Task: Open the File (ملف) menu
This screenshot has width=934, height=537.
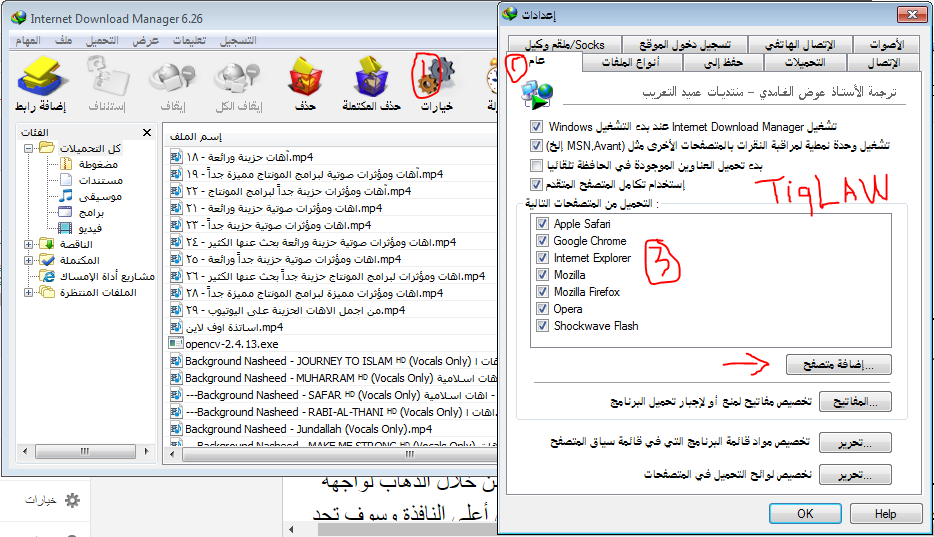Action: 63,40
